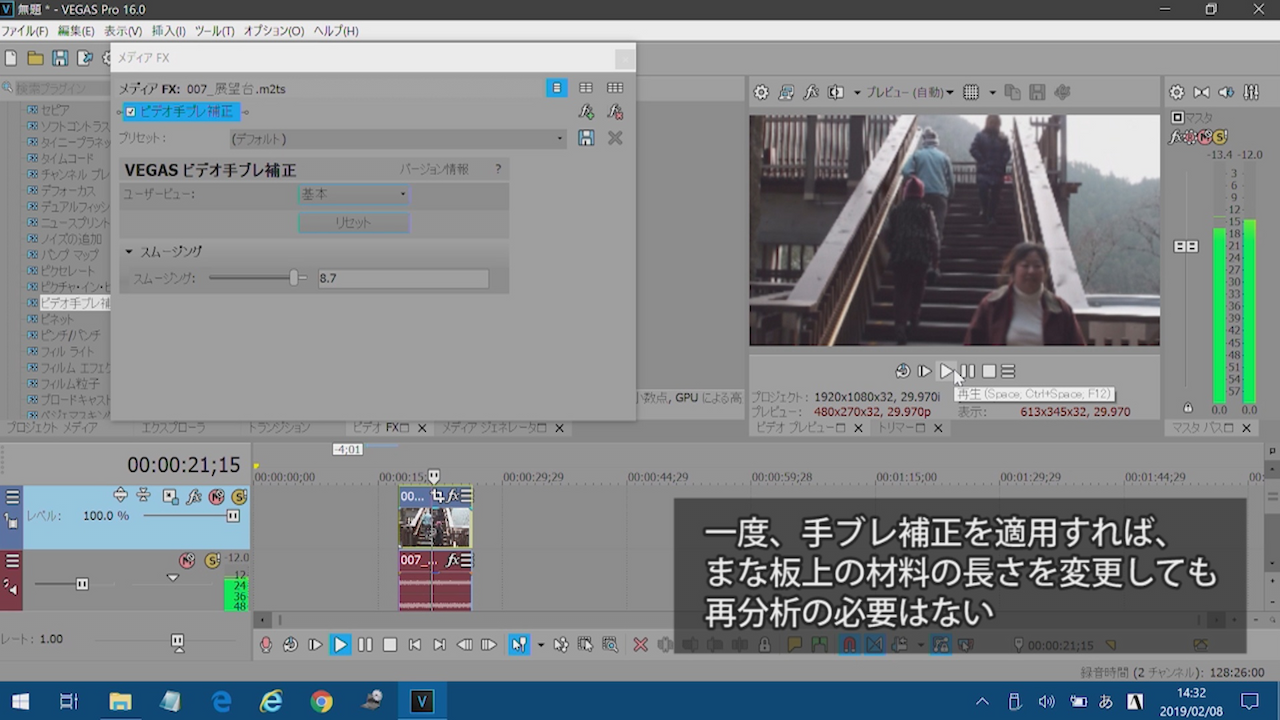Uncheck the ビデオ手ブレ補正 effect checkbox
This screenshot has height=720, width=1280.
coord(130,112)
